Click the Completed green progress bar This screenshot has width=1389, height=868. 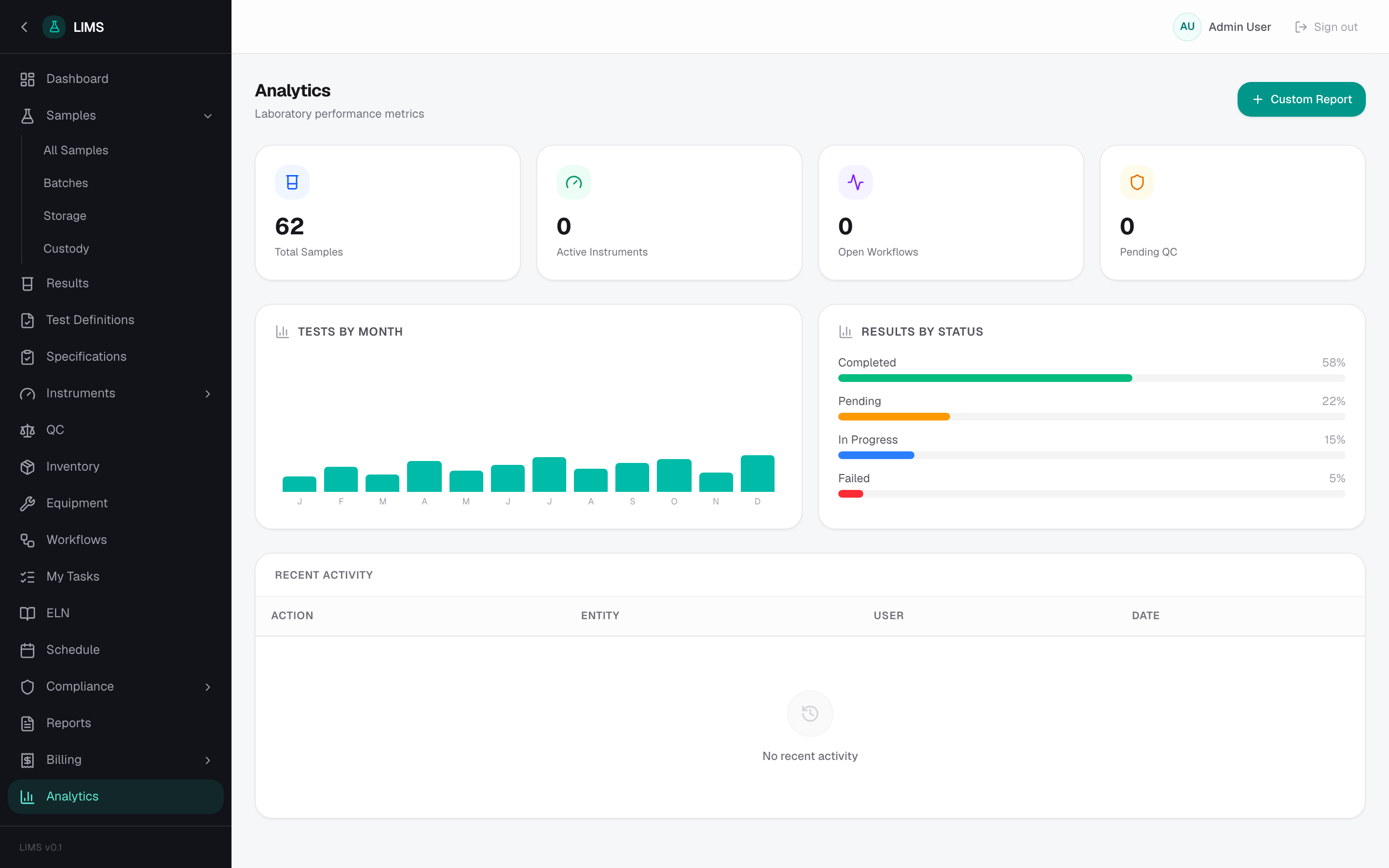[985, 379]
